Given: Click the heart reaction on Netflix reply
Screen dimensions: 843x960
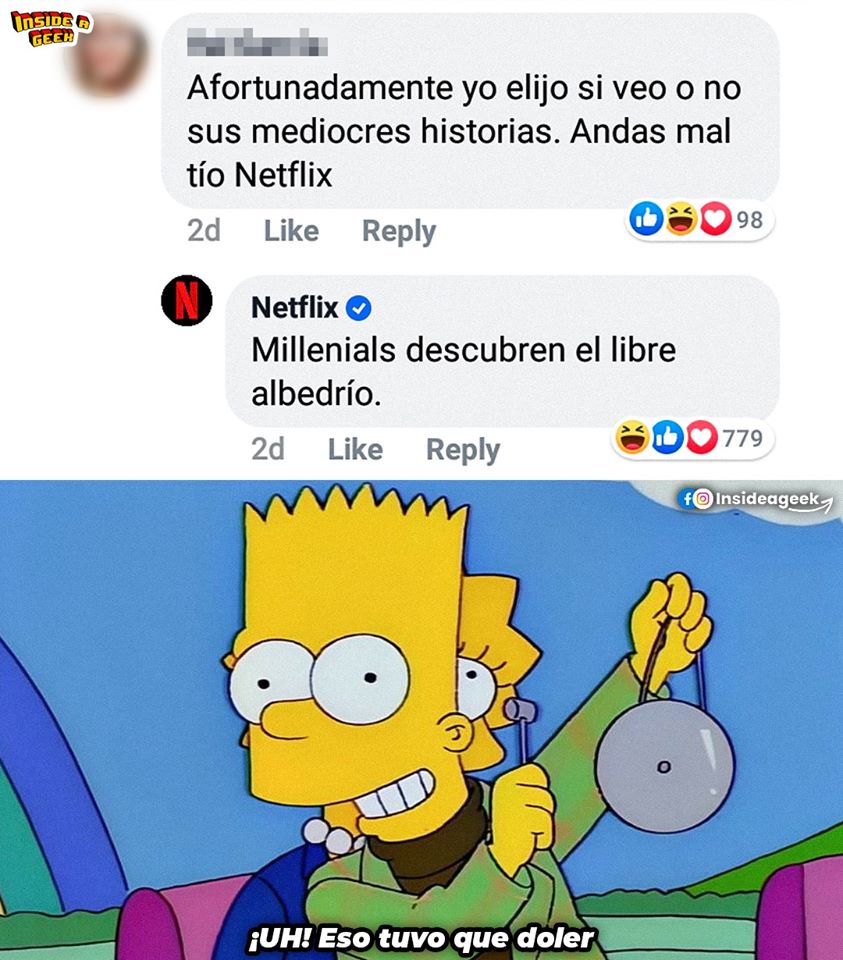Looking at the screenshot, I should pos(701,438).
